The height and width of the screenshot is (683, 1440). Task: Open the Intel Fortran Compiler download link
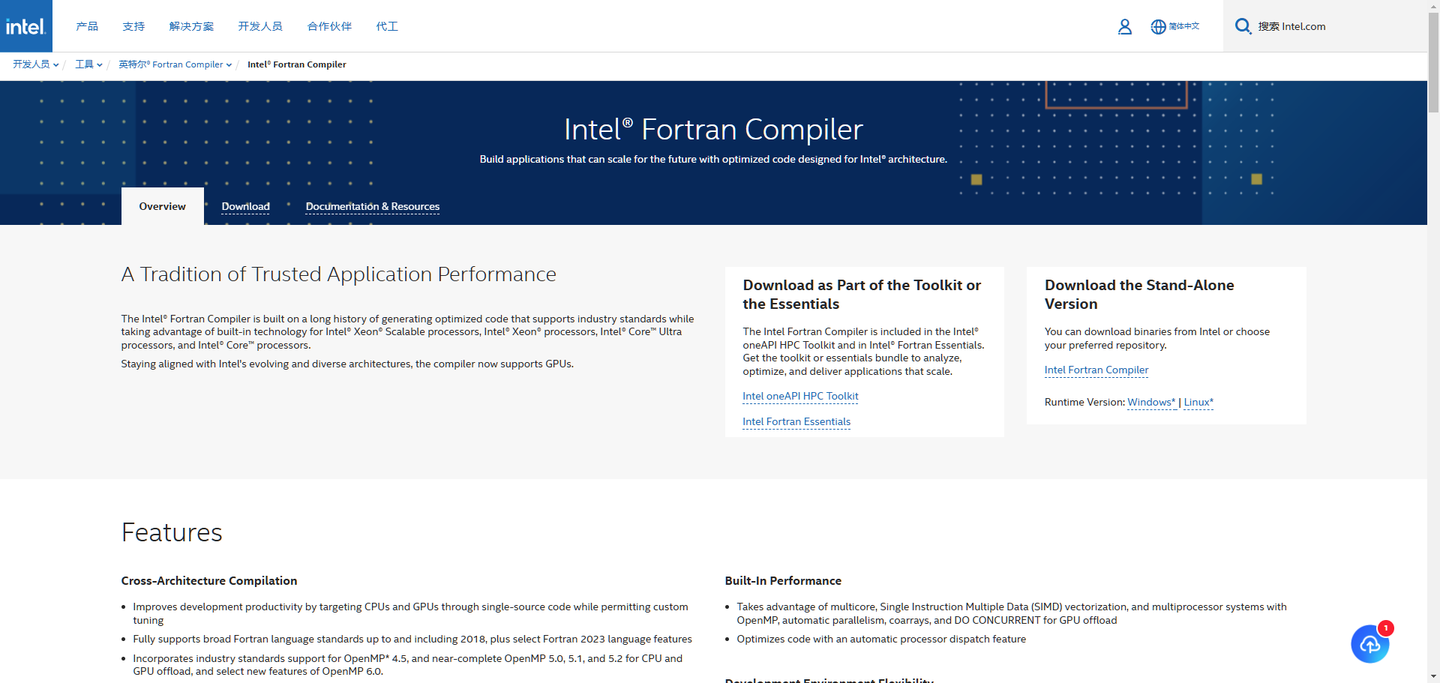coord(1096,370)
